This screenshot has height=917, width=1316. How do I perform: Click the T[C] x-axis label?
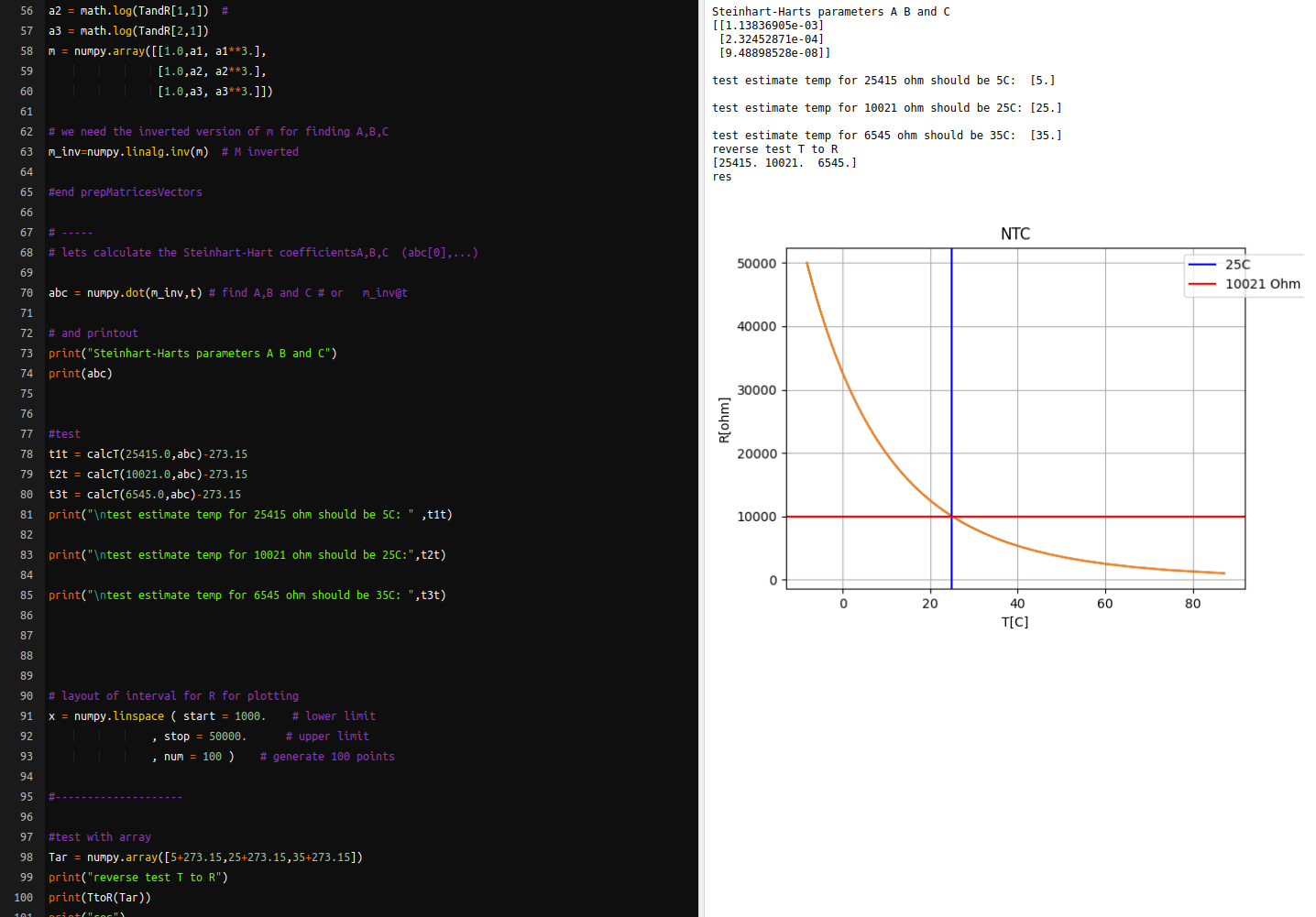coord(1014,622)
